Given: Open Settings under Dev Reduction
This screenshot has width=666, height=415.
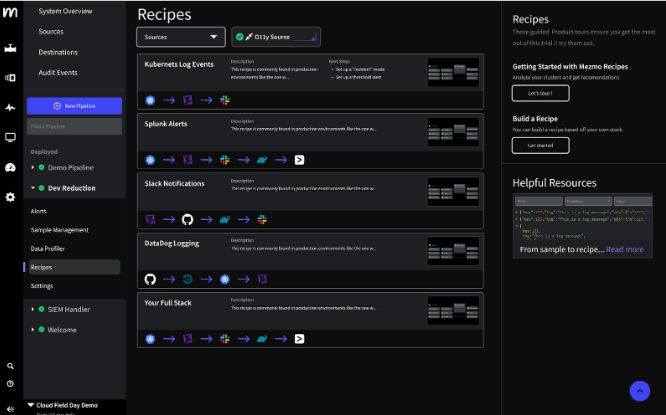Looking at the screenshot, I should tap(42, 286).
